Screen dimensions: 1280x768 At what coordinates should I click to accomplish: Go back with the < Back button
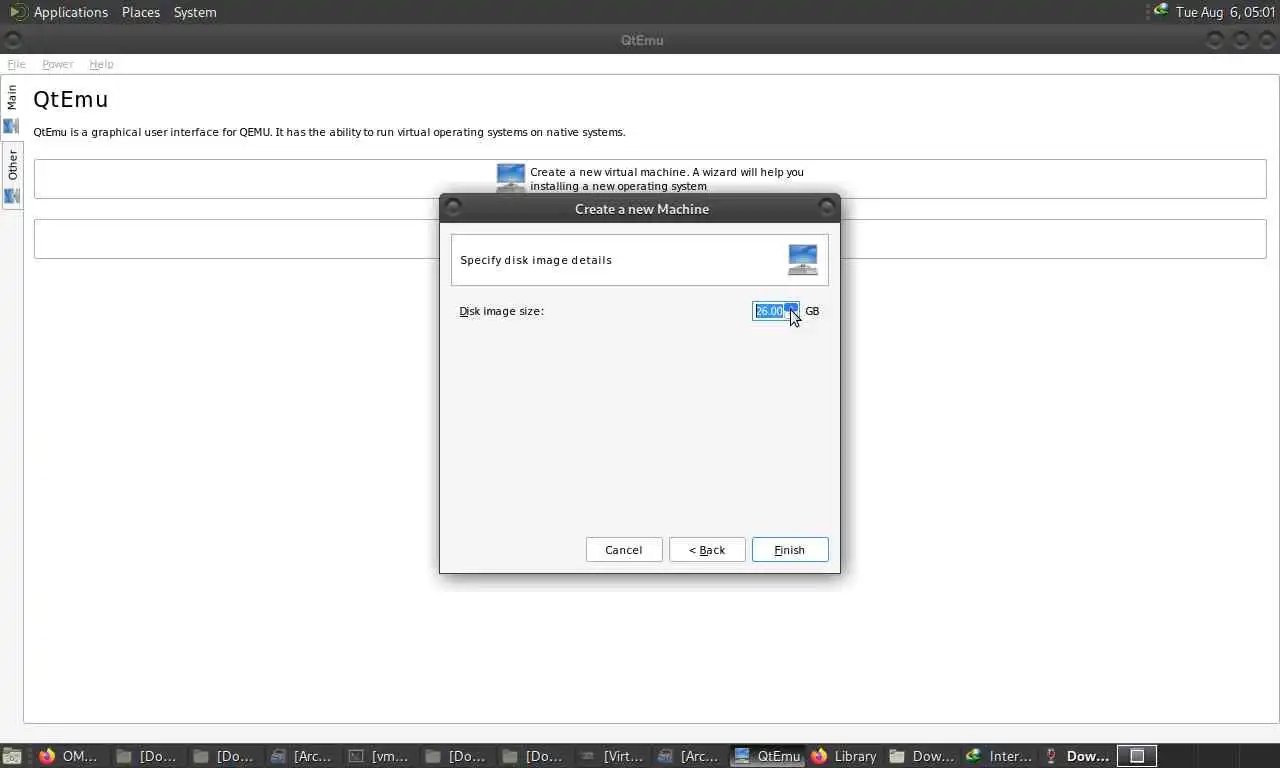[707, 550]
